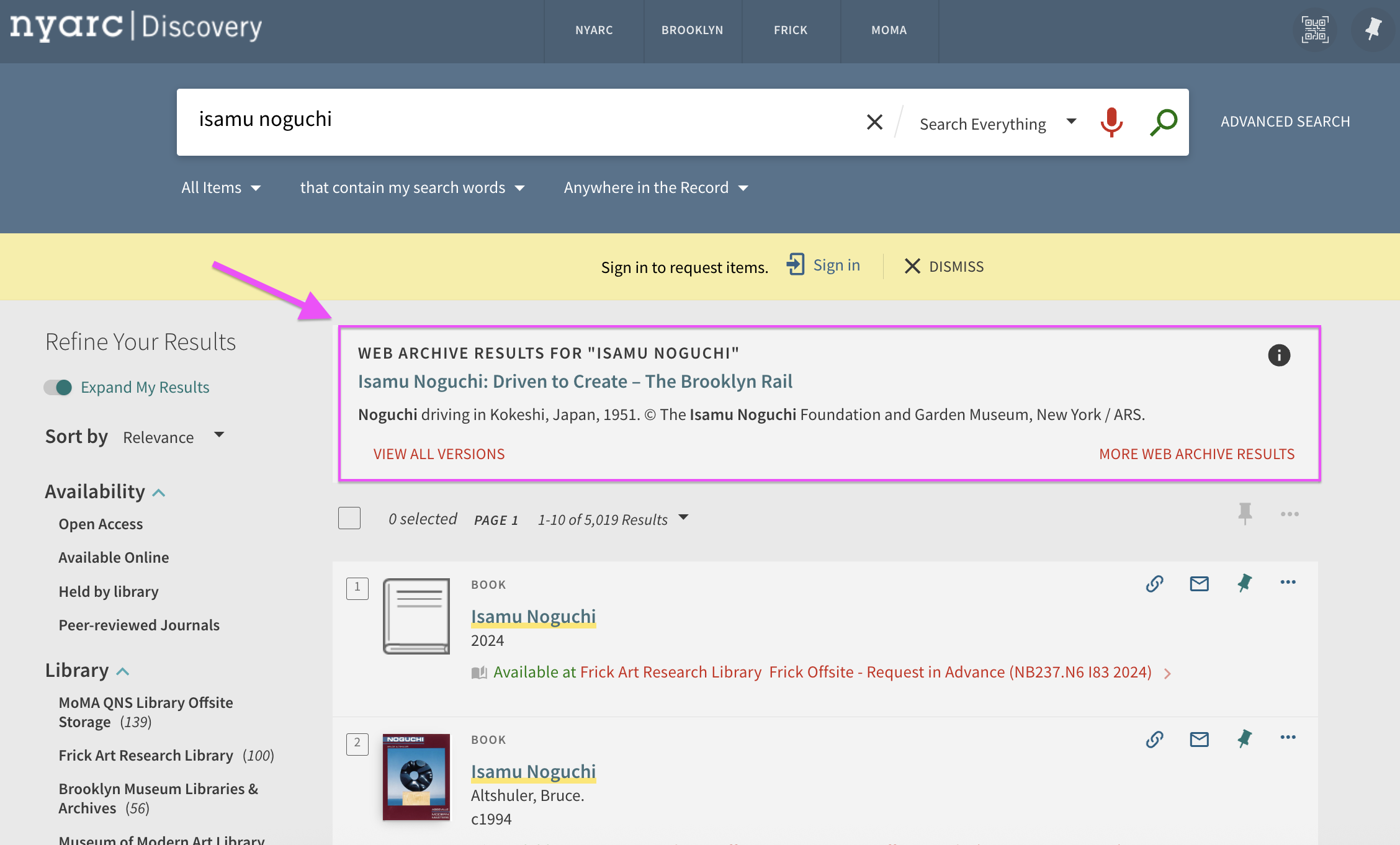Open All Items dropdown
The width and height of the screenshot is (1400, 845).
pos(220,187)
